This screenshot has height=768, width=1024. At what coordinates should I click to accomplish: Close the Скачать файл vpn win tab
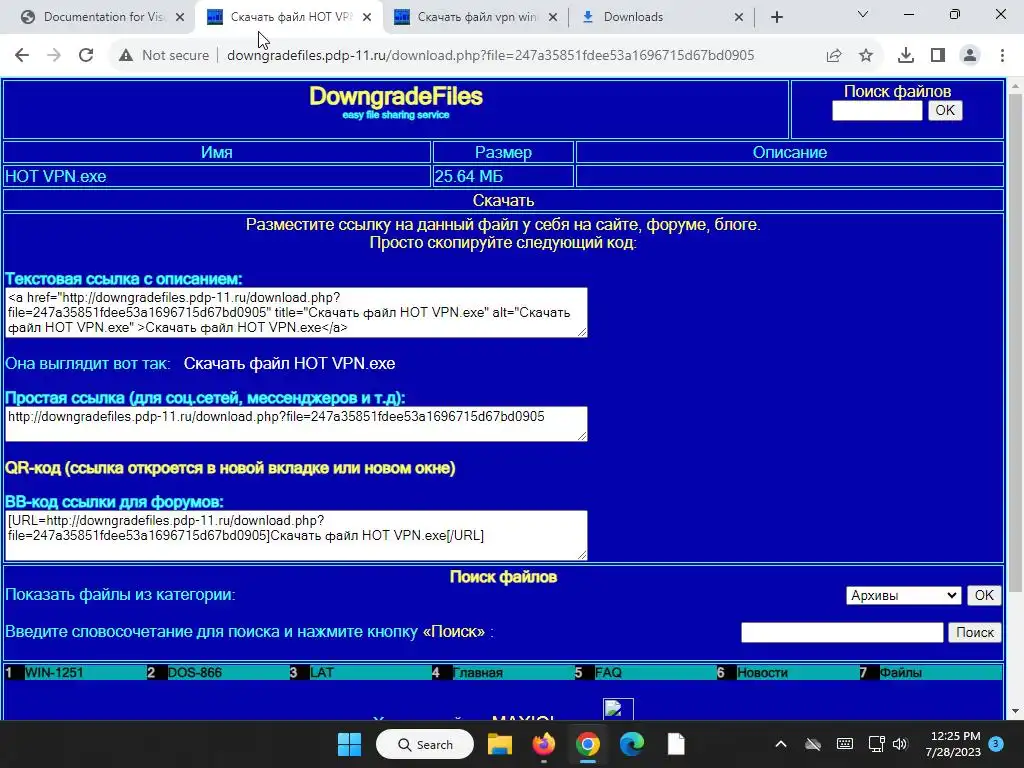(553, 17)
